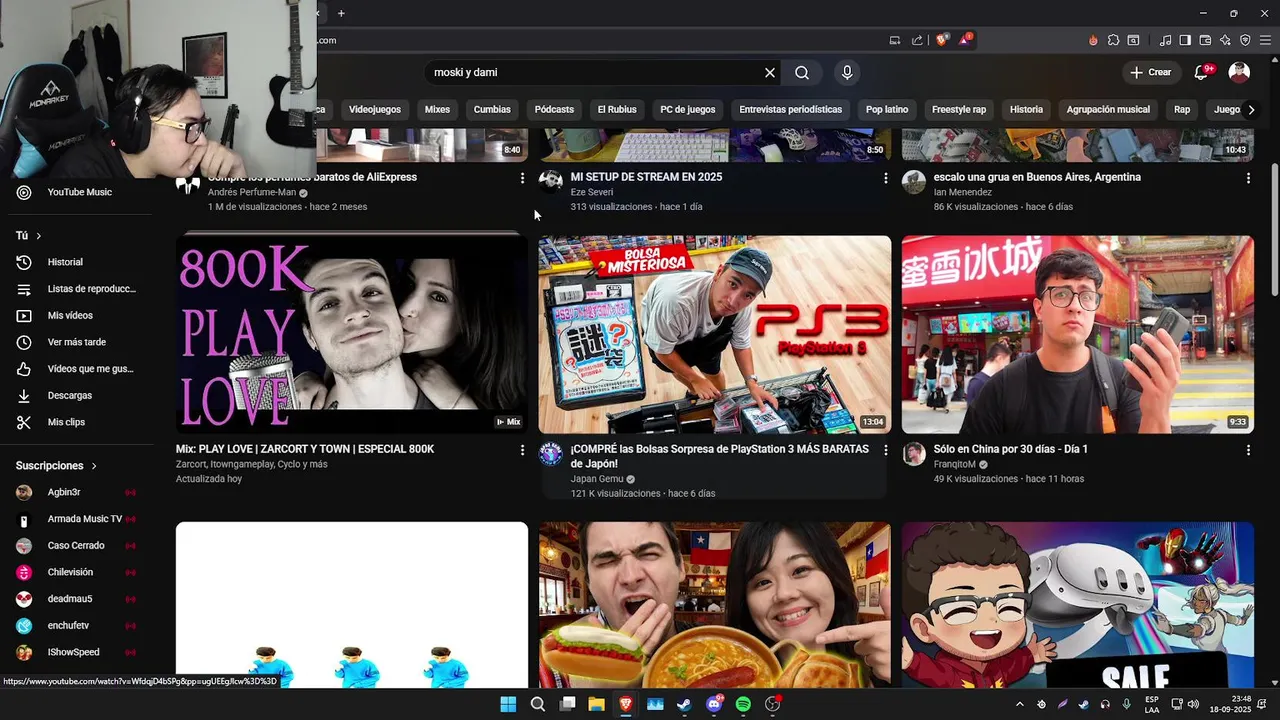Open Brave VPN shield icon
The width and height of the screenshot is (1280, 720).
tap(1245, 40)
